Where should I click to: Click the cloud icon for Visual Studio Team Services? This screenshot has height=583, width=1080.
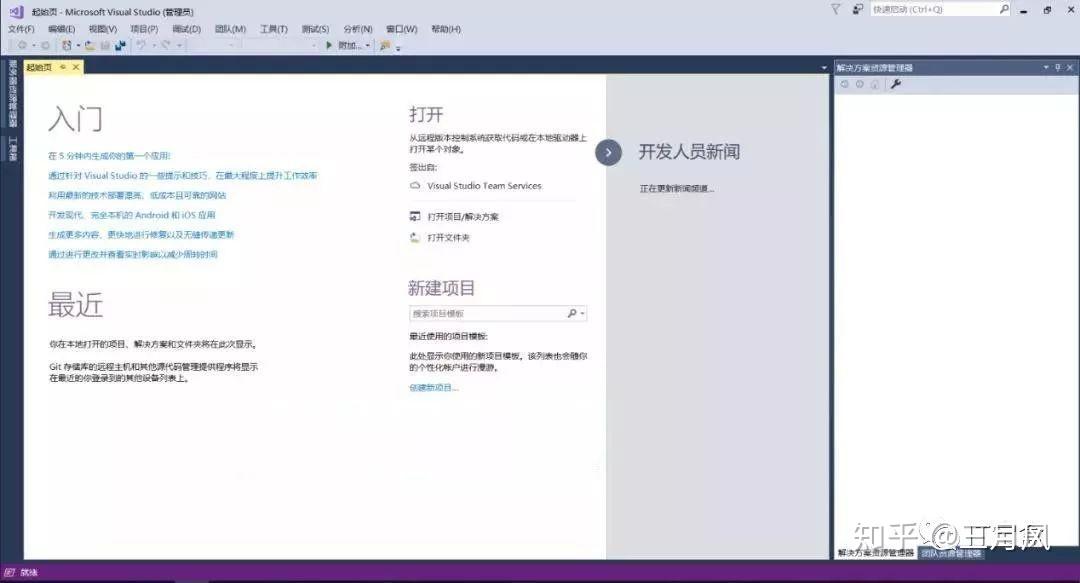pos(415,185)
